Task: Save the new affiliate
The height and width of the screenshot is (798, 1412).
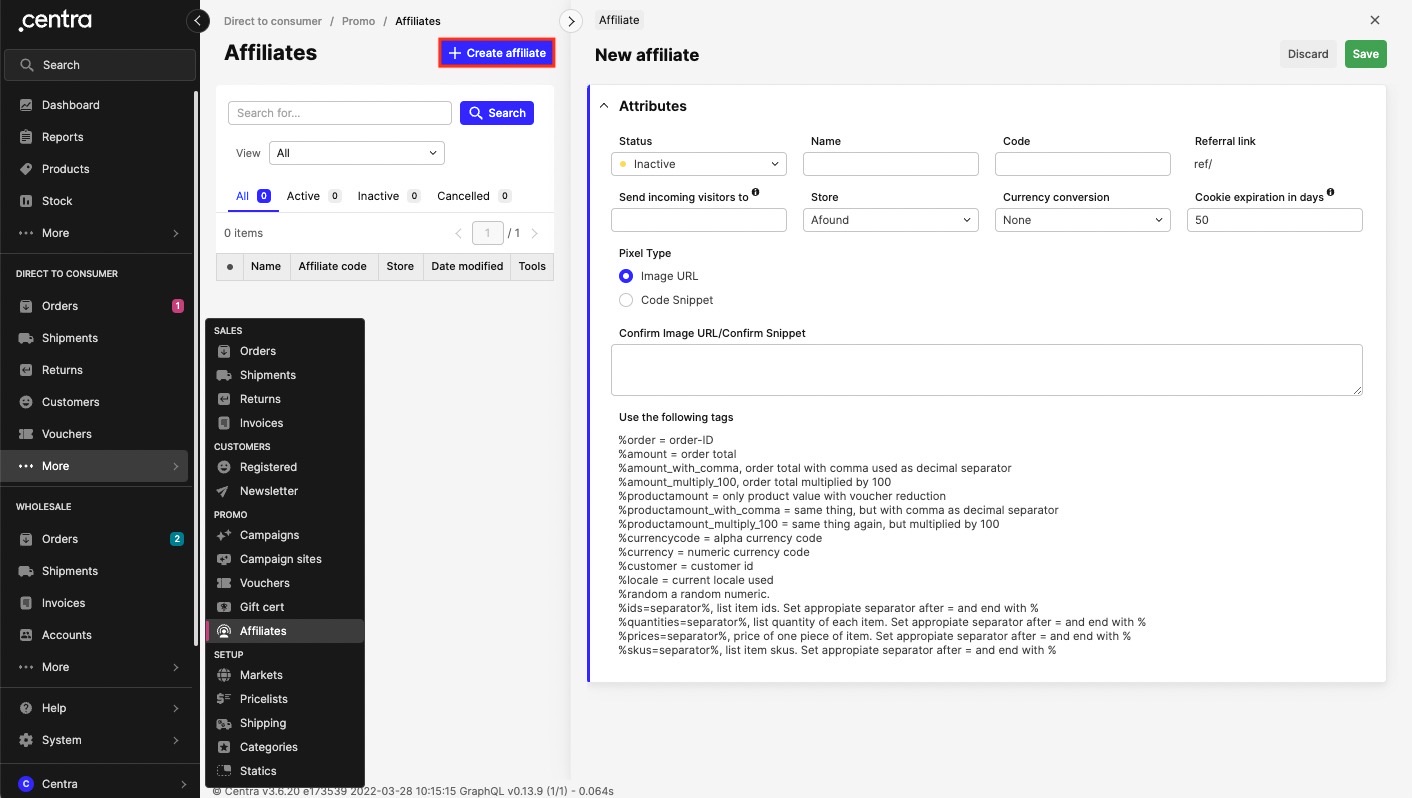Action: tap(1365, 54)
